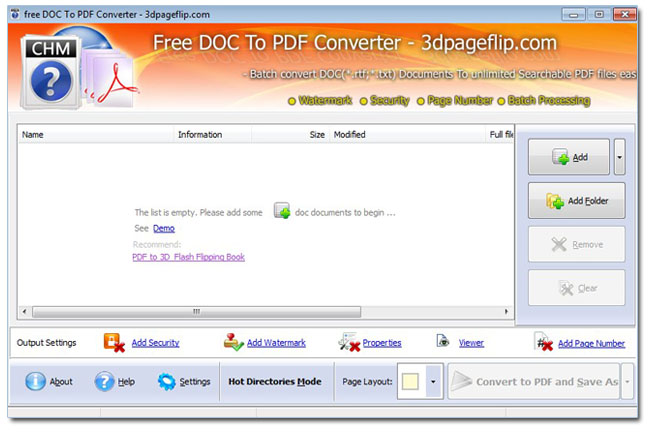
Task: Click the CHM help logo in banner
Action: tap(51, 73)
